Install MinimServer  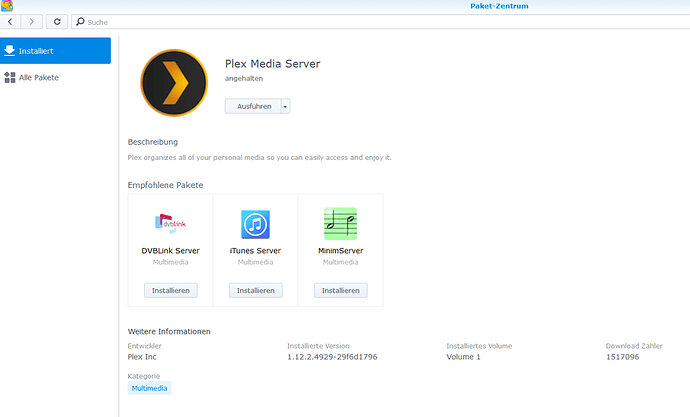point(341,290)
